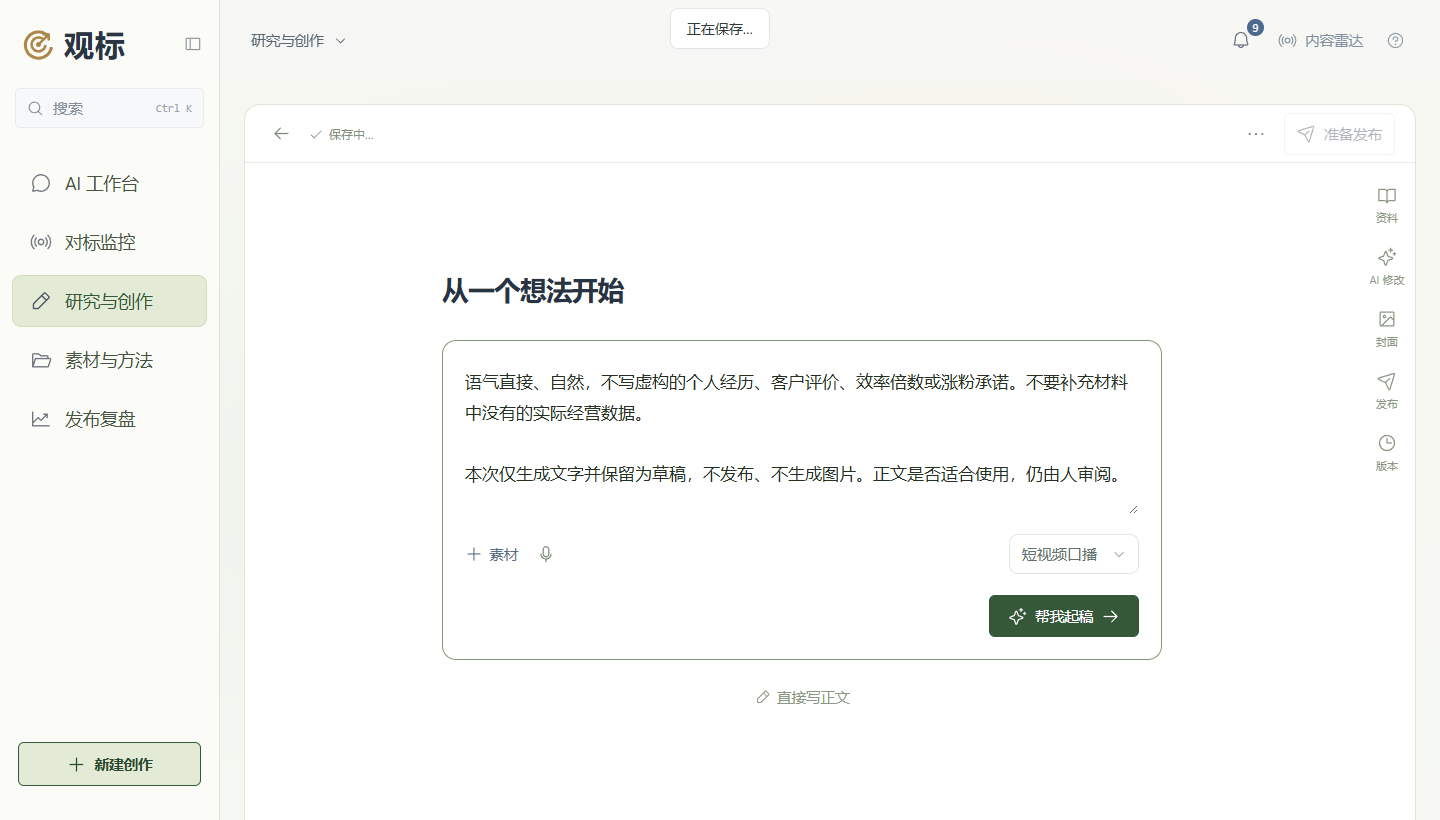Open the notifications bell

click(x=1241, y=40)
